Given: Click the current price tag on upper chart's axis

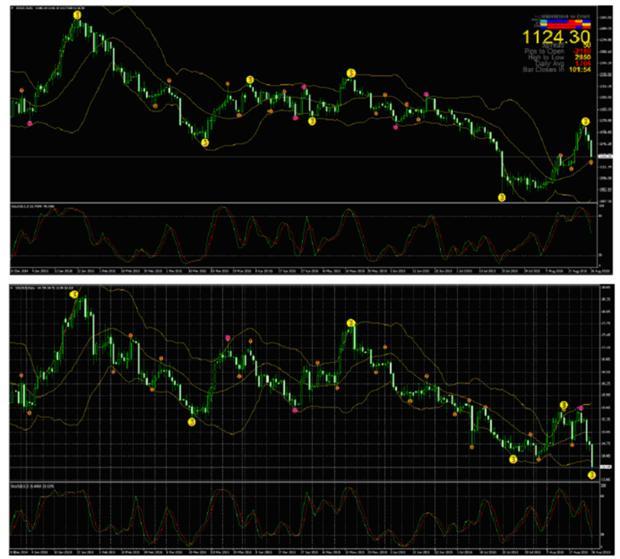Looking at the screenshot, I should click(605, 157).
